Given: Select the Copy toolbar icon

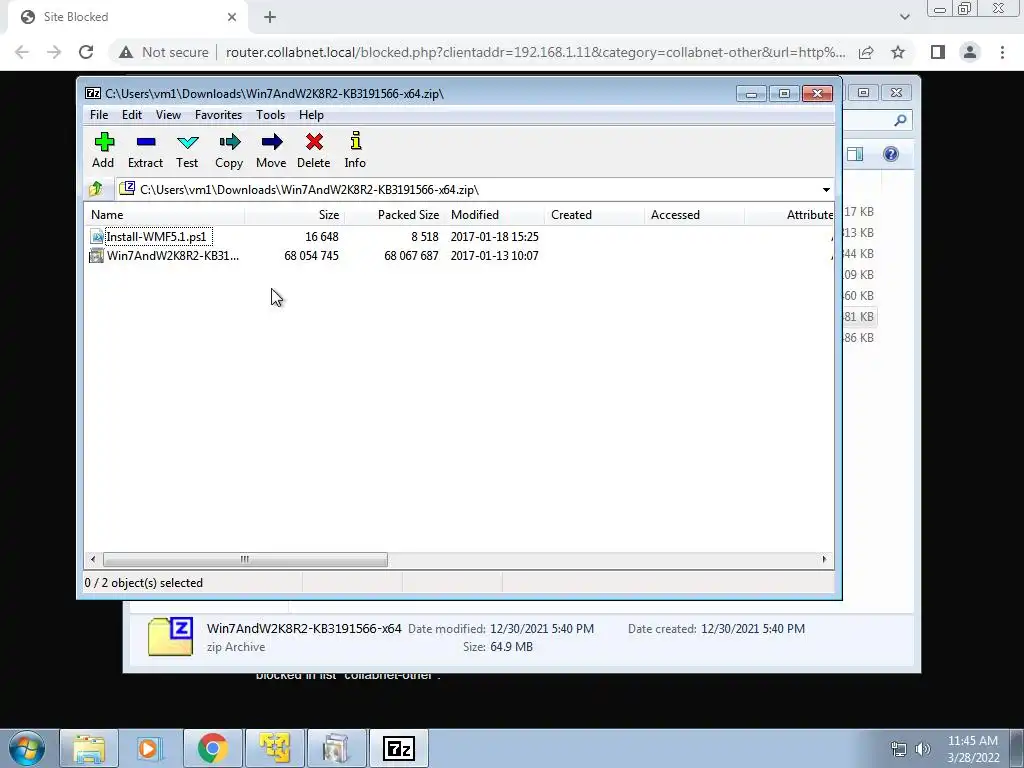Looking at the screenshot, I should point(229,150).
